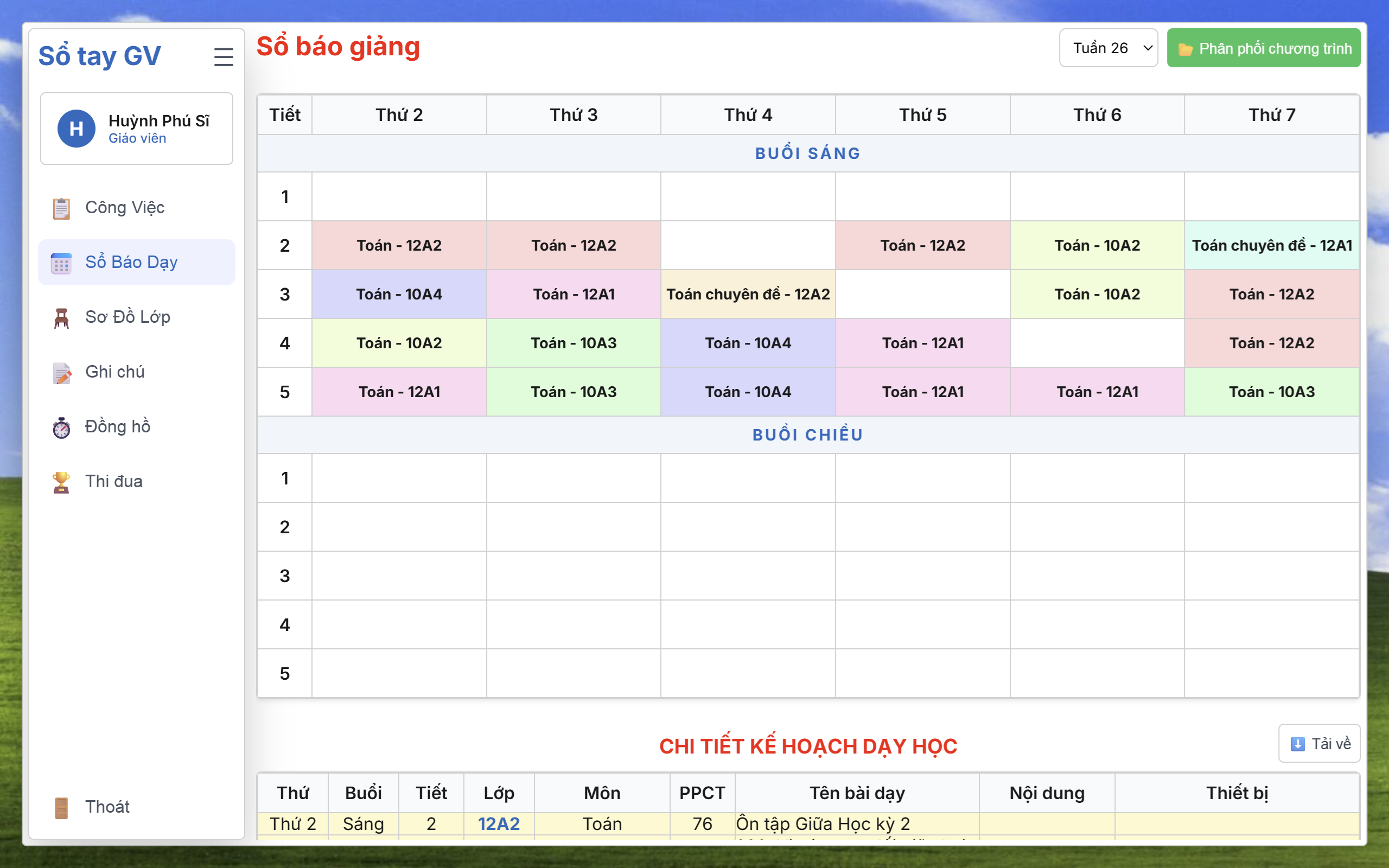Screen dimensions: 1389x868
Task: Toggle the sidebar with the hamburger icon
Action: (x=224, y=56)
